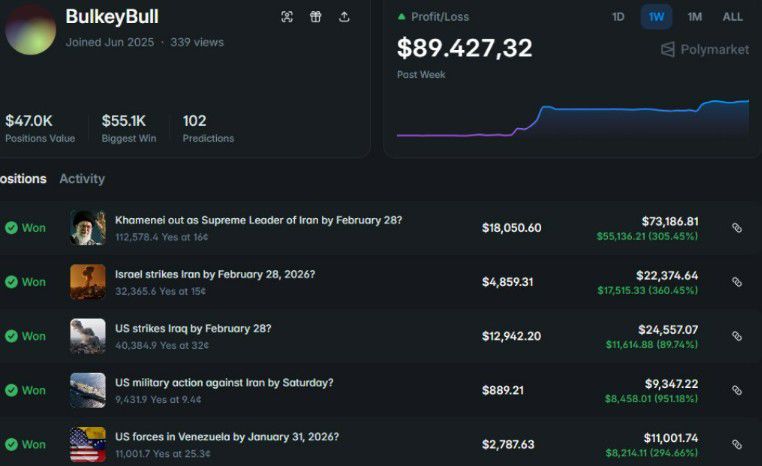Open Khamenei out as Supreme Leader market

coord(258,220)
